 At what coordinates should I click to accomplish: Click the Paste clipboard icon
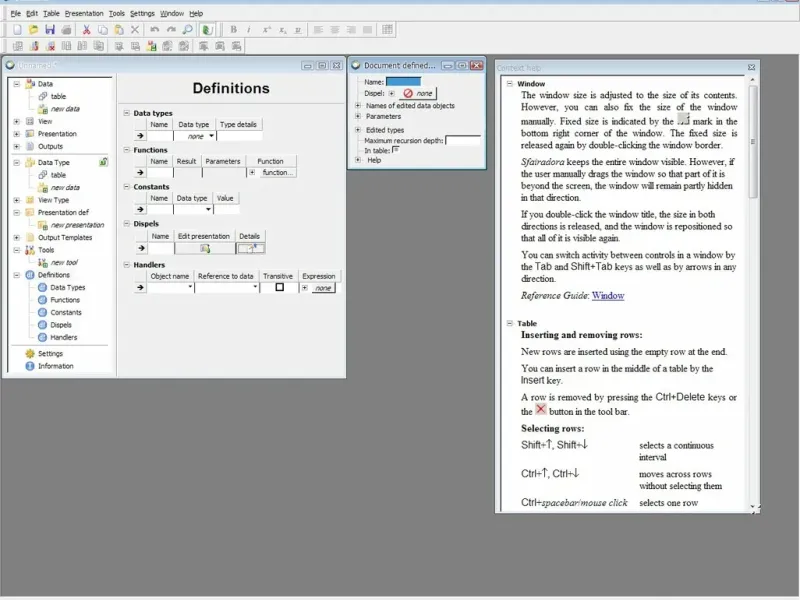(x=119, y=30)
